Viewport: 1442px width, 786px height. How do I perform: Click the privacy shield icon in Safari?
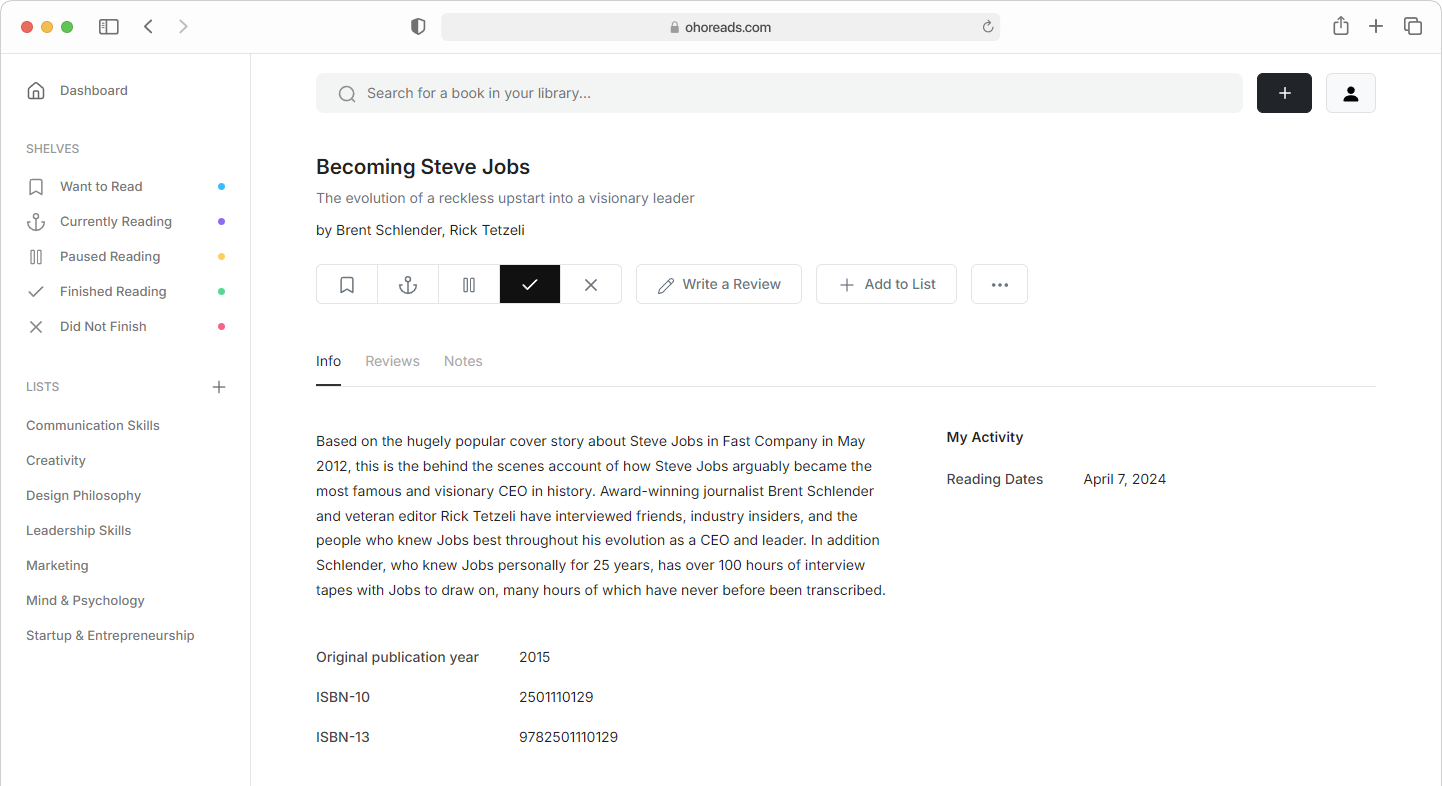(x=418, y=27)
